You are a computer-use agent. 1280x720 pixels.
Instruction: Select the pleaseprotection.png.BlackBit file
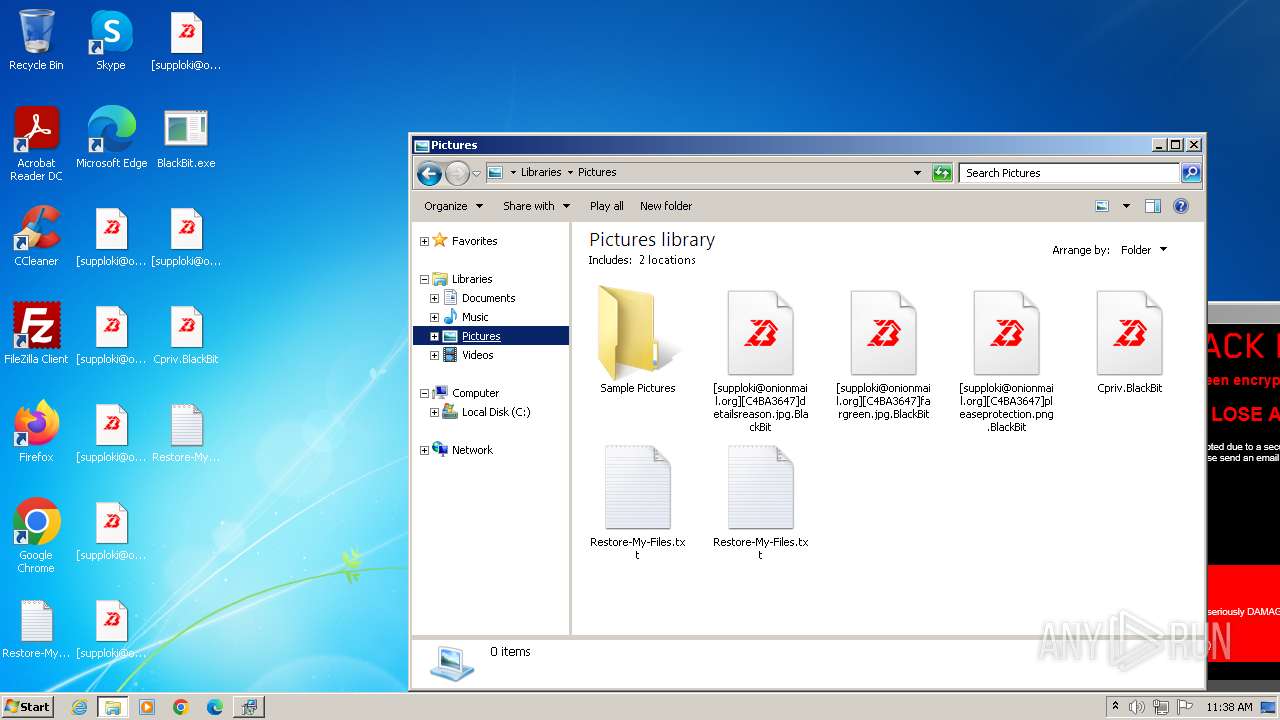click(1006, 361)
